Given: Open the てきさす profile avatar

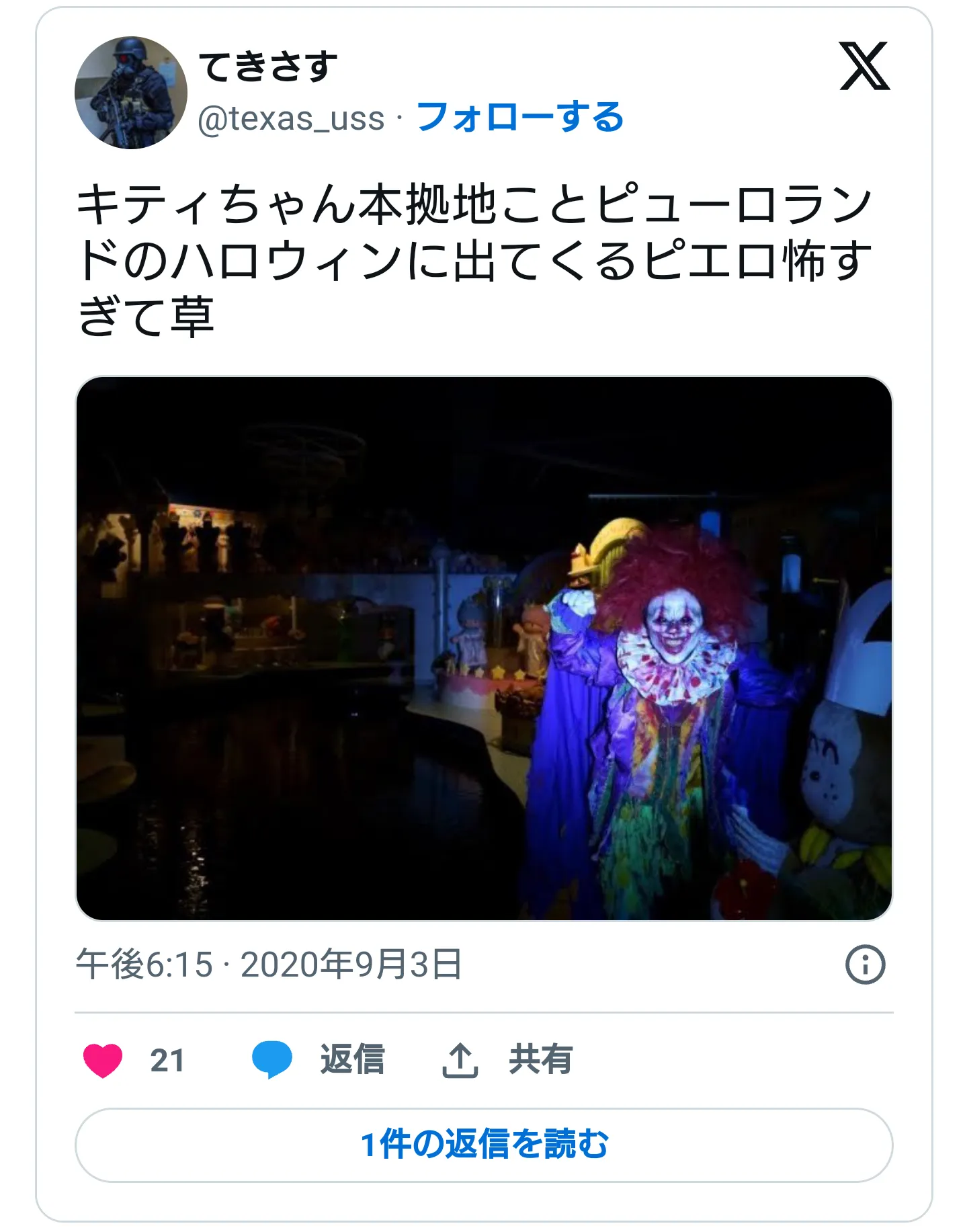Looking at the screenshot, I should tap(131, 93).
